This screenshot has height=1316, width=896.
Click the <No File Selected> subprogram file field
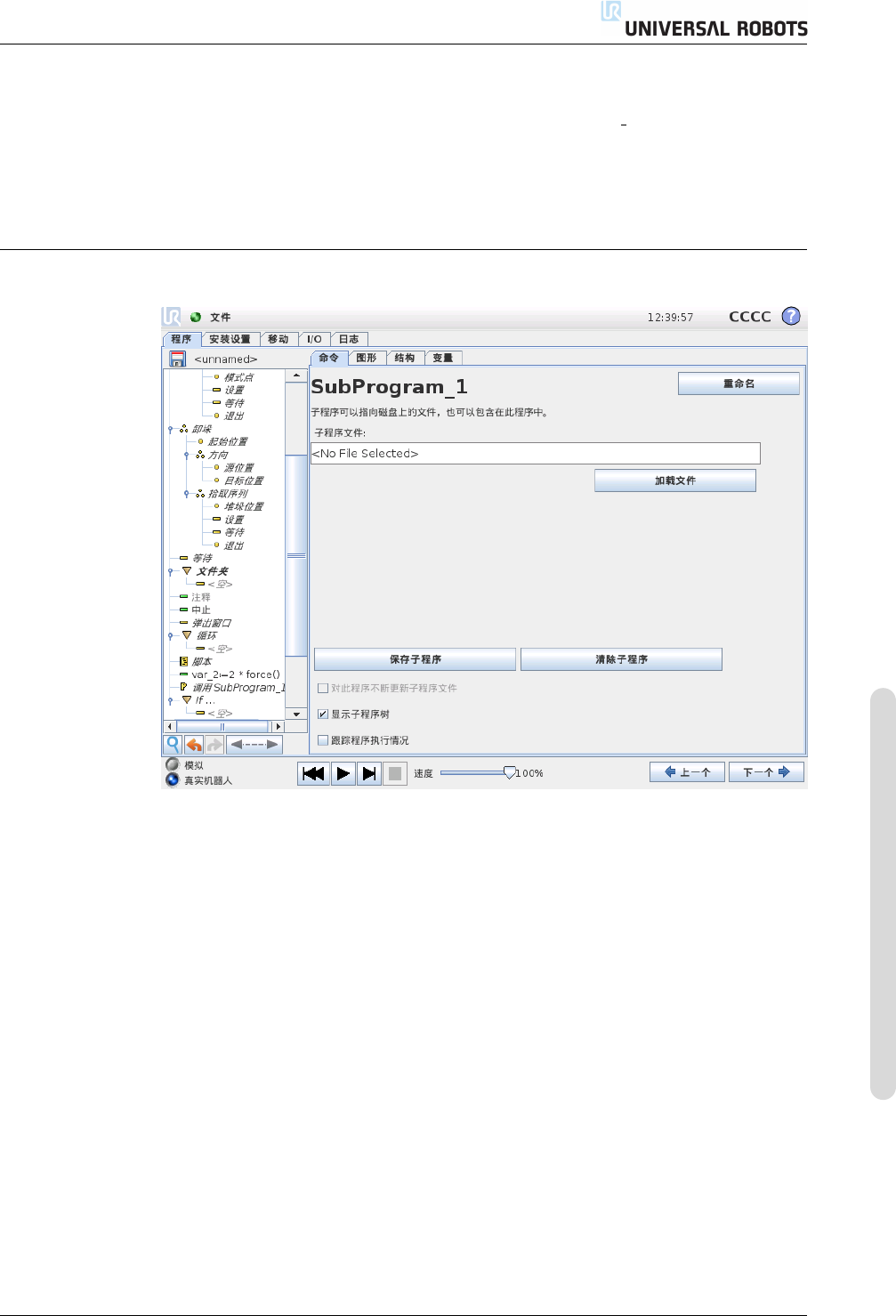(536, 453)
